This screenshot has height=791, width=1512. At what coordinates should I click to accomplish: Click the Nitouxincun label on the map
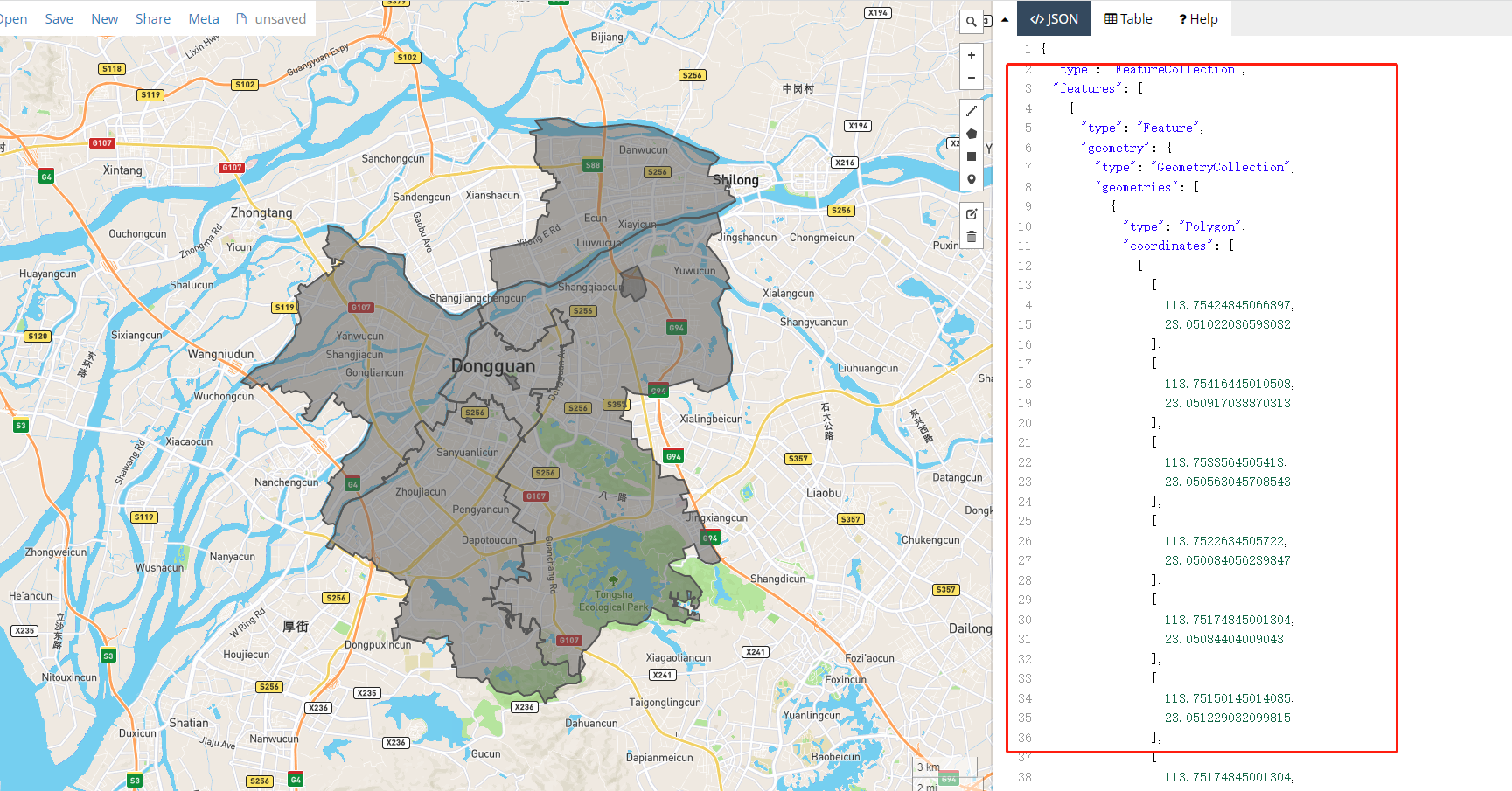pyautogui.click(x=69, y=677)
